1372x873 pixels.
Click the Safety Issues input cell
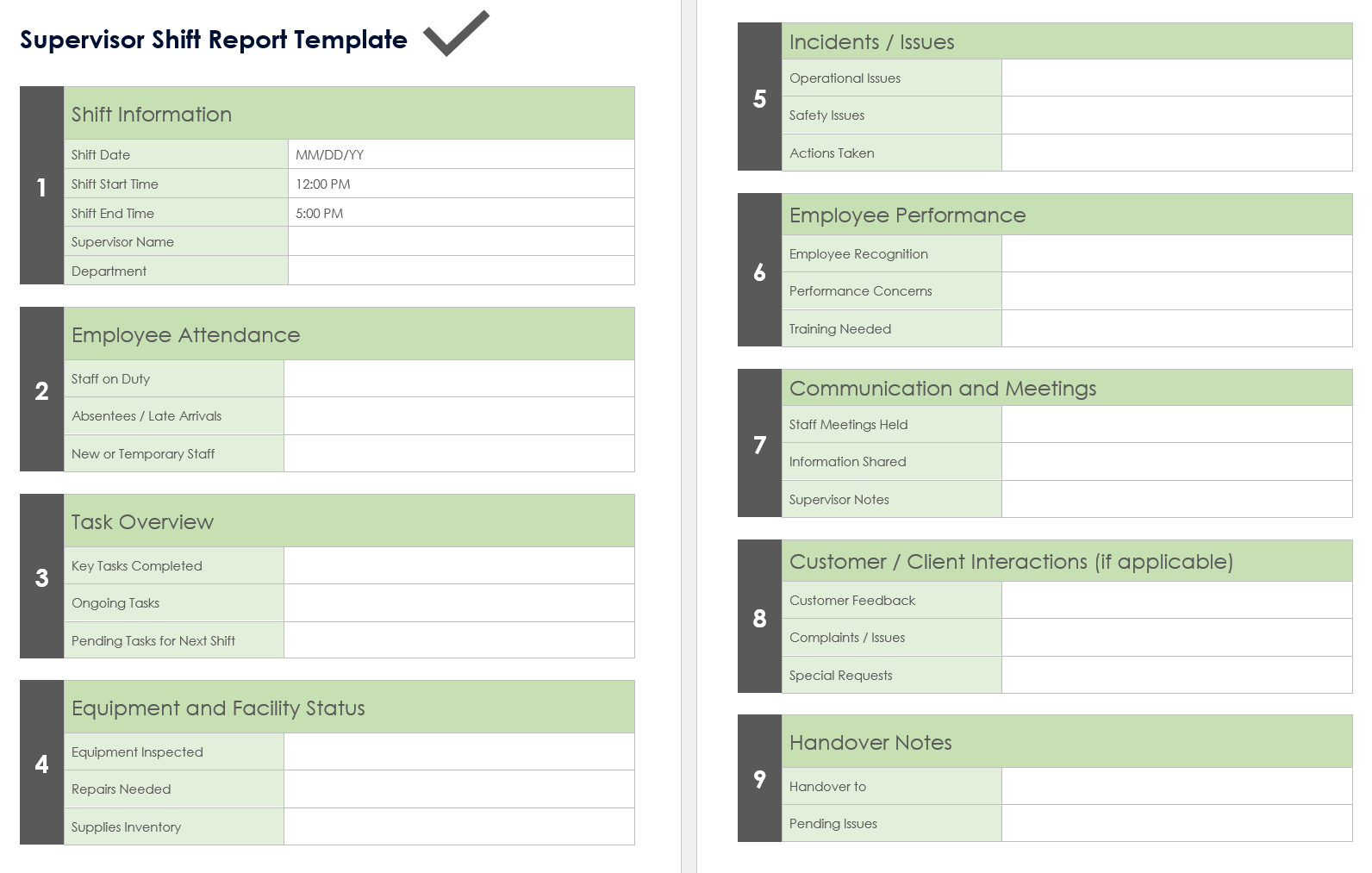click(1176, 115)
